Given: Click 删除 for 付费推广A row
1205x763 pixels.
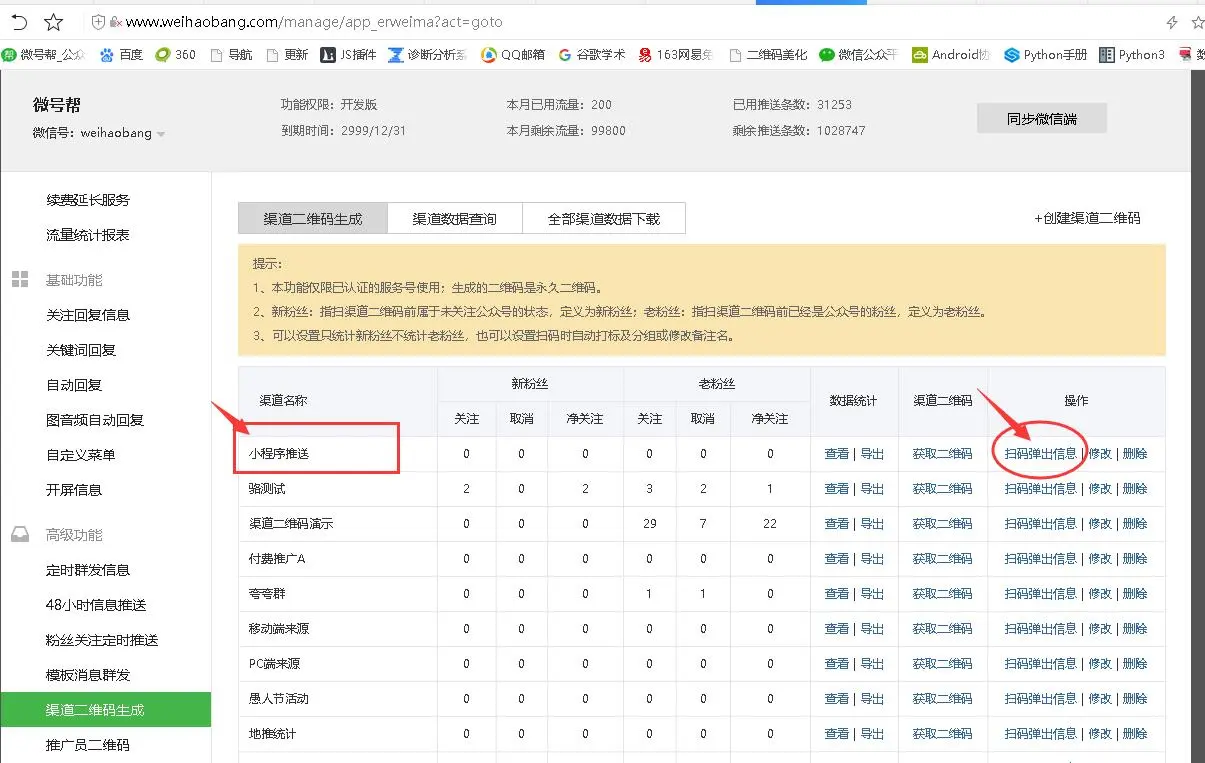Looking at the screenshot, I should pyautogui.click(x=1135, y=559).
